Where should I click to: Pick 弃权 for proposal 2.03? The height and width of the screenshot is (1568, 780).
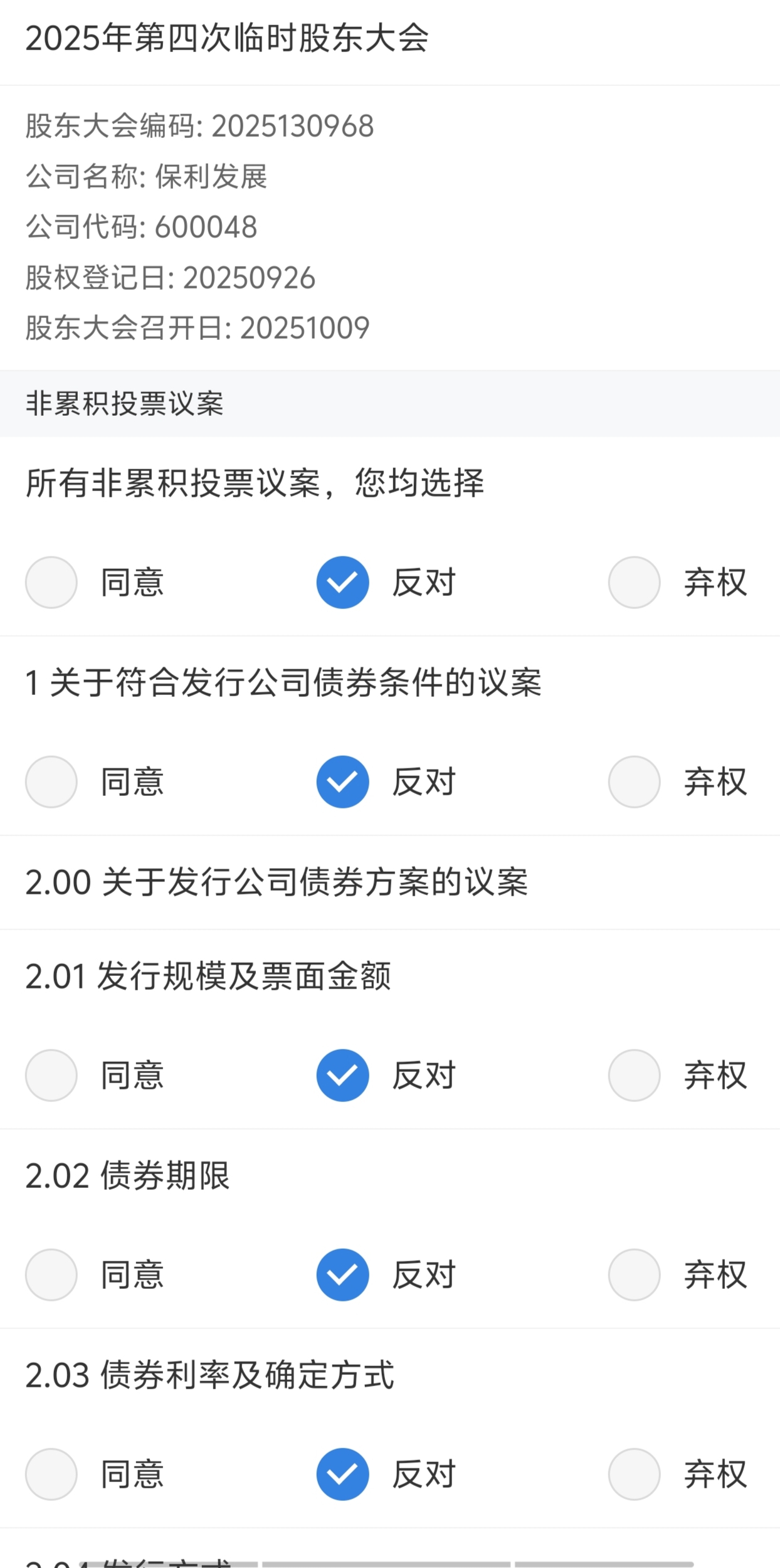[x=634, y=1474]
